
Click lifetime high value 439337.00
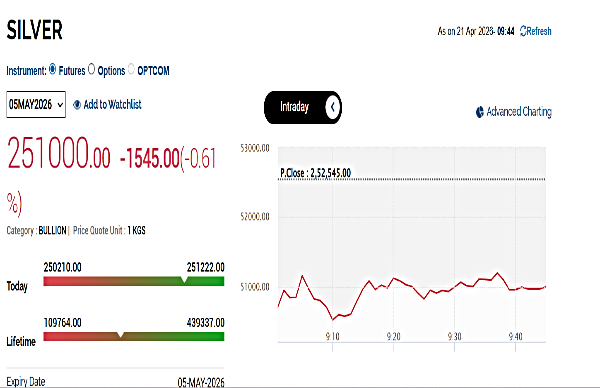pyautogui.click(x=205, y=323)
